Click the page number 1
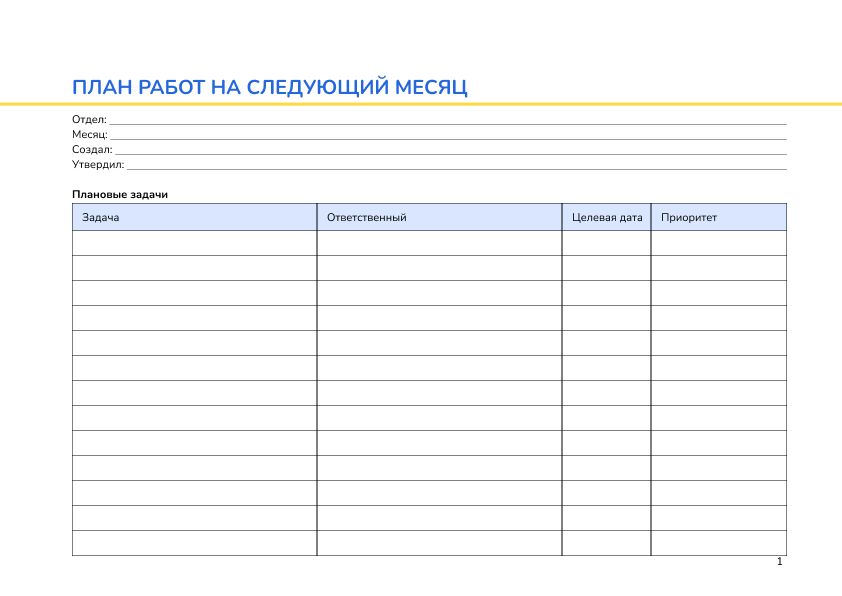 [779, 563]
